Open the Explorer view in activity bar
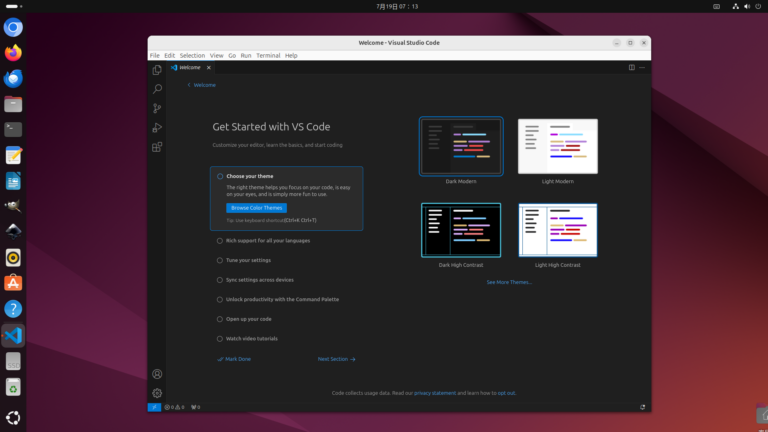Viewport: 768px width, 432px height. point(157,70)
